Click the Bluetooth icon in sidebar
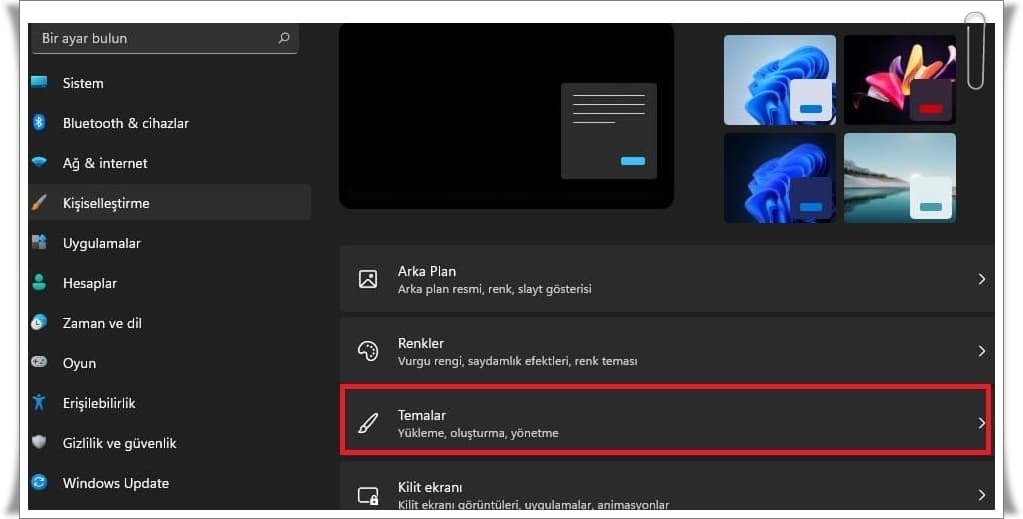Viewport: 1023px width, 519px height. [39, 122]
